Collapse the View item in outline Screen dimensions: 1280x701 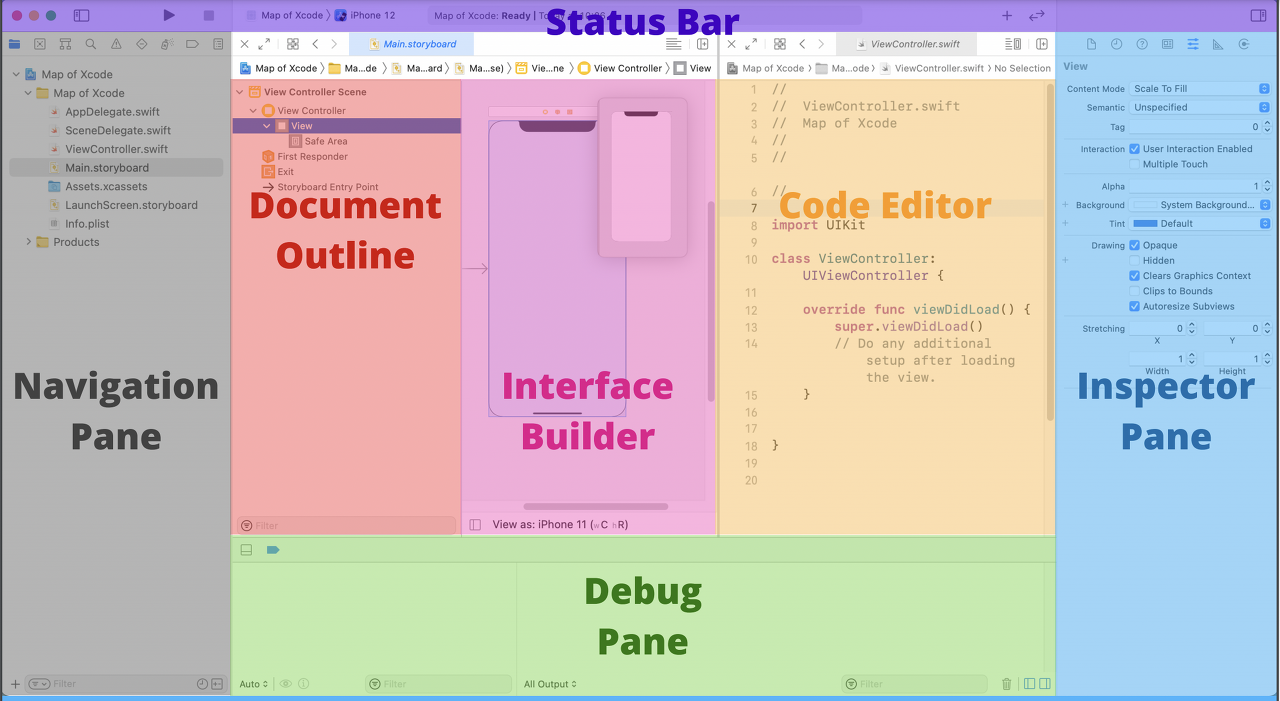point(267,126)
